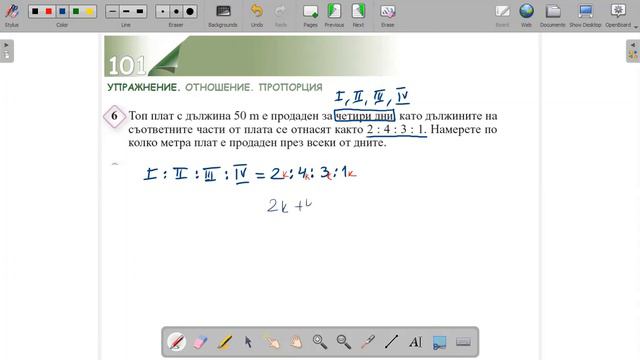Select the yellow pen color
Image resolution: width=640 pixels, height=360 pixels.
[89, 11]
